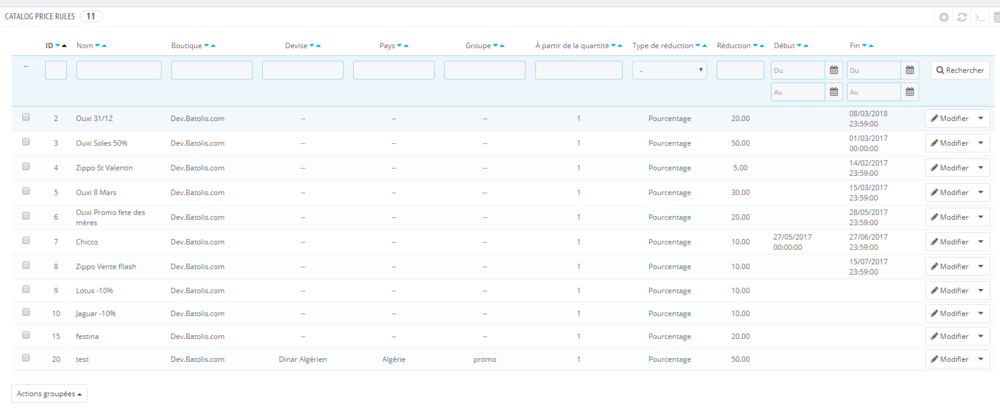Sort quantity column ascending
The height and width of the screenshot is (410, 1000).
pyautogui.click(x=621, y=46)
